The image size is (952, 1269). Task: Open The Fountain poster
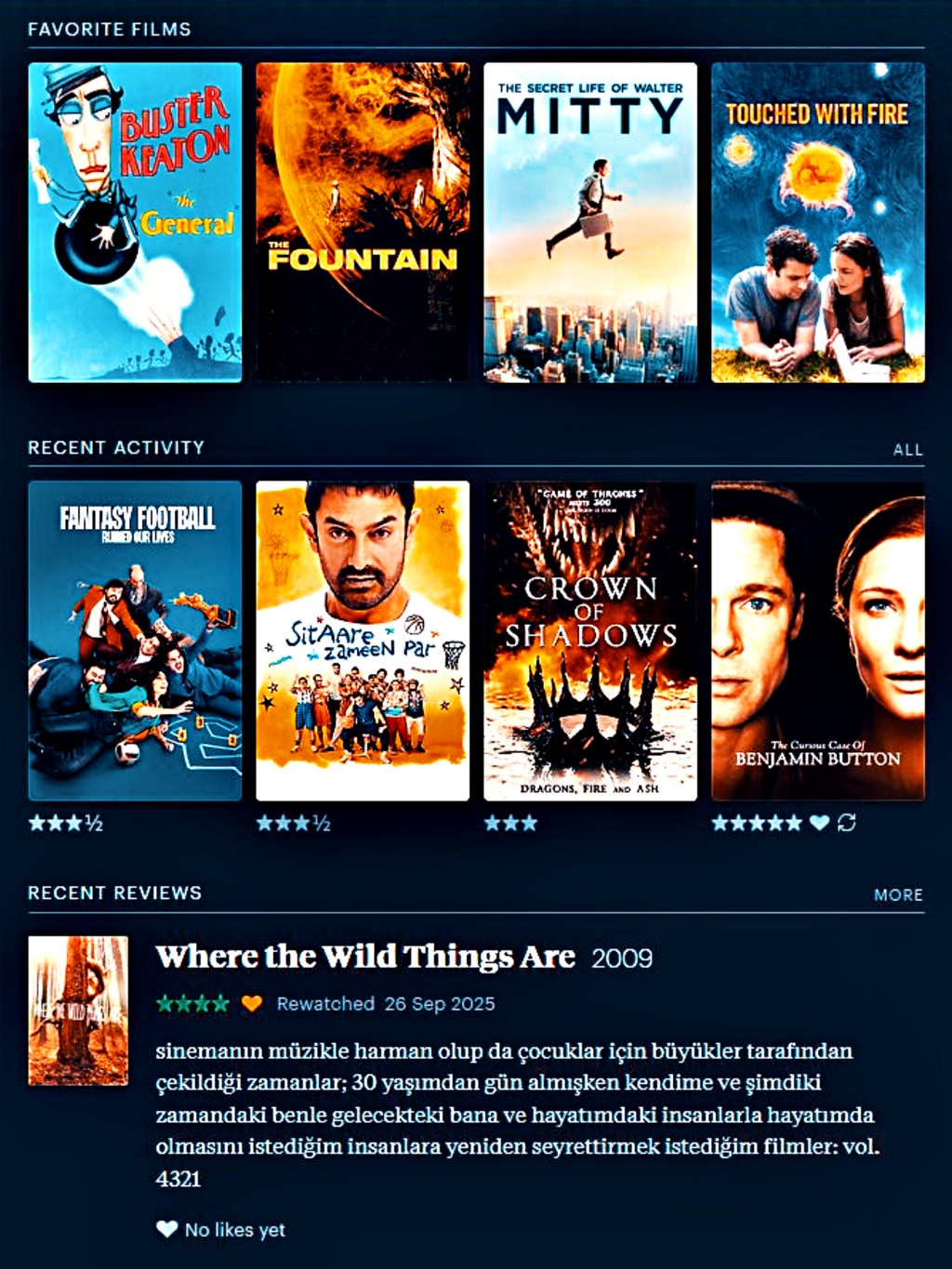coord(363,222)
